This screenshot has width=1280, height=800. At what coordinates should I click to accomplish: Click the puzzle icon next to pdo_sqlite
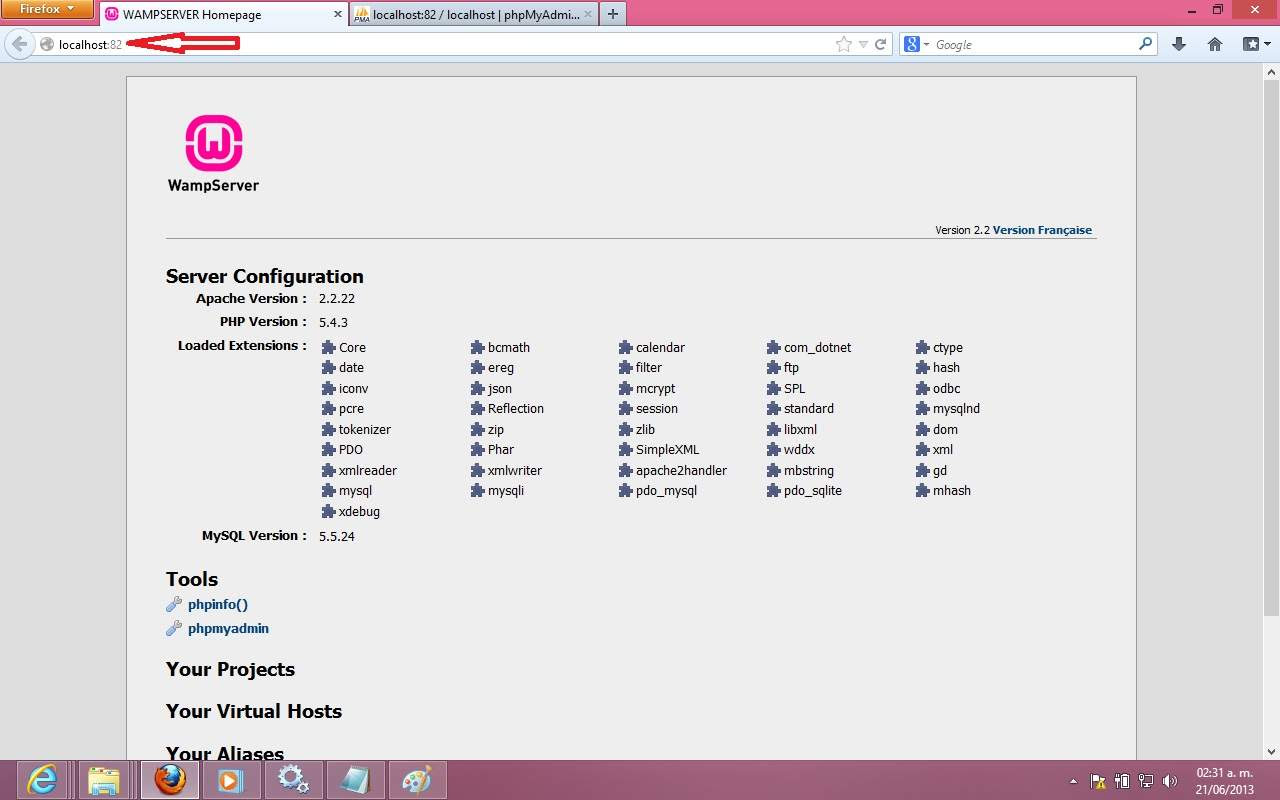[774, 490]
